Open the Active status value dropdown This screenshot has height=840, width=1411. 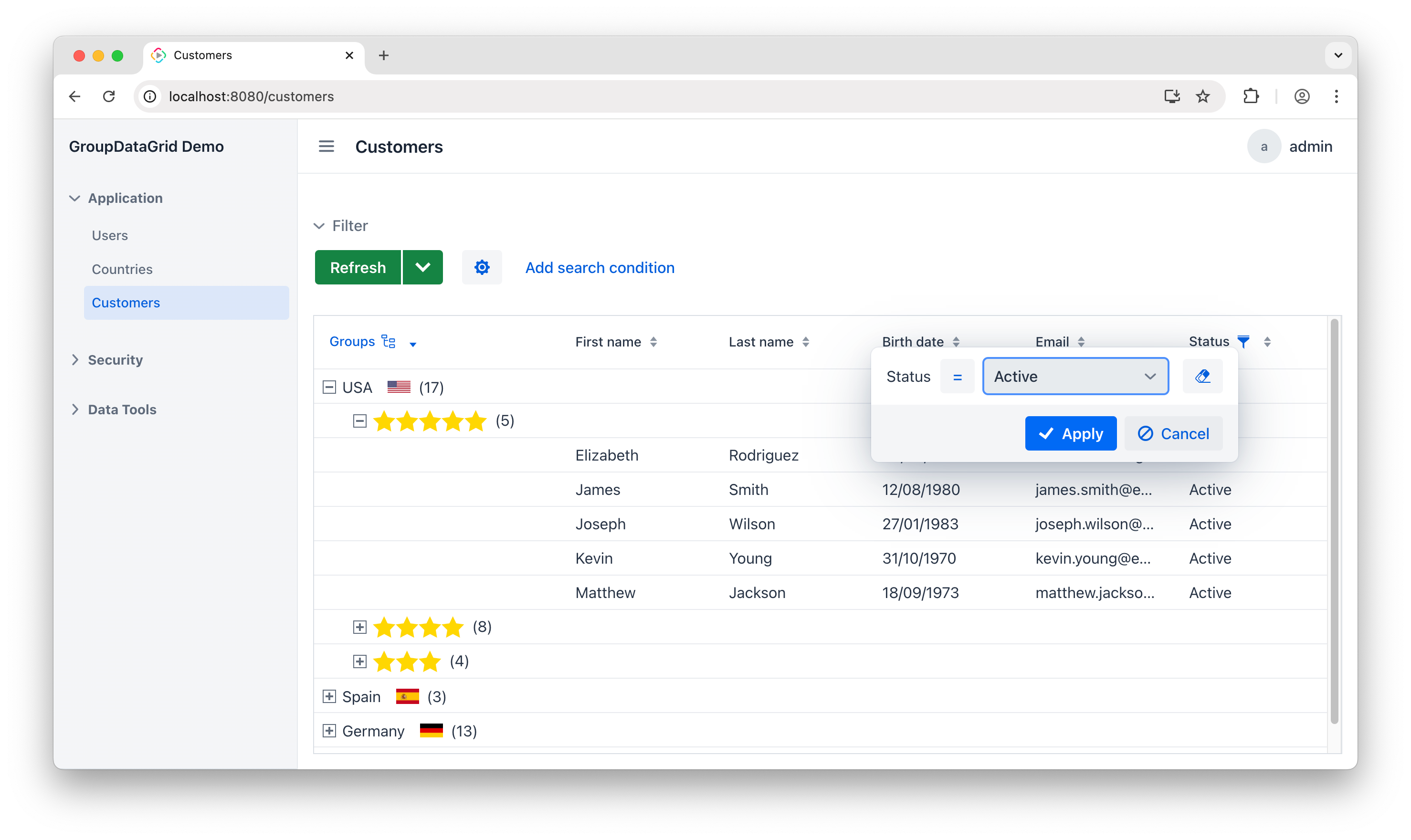[1075, 377]
